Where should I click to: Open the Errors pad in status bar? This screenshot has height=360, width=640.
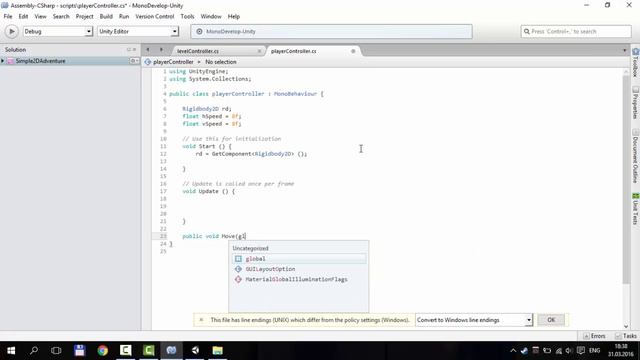[595, 336]
